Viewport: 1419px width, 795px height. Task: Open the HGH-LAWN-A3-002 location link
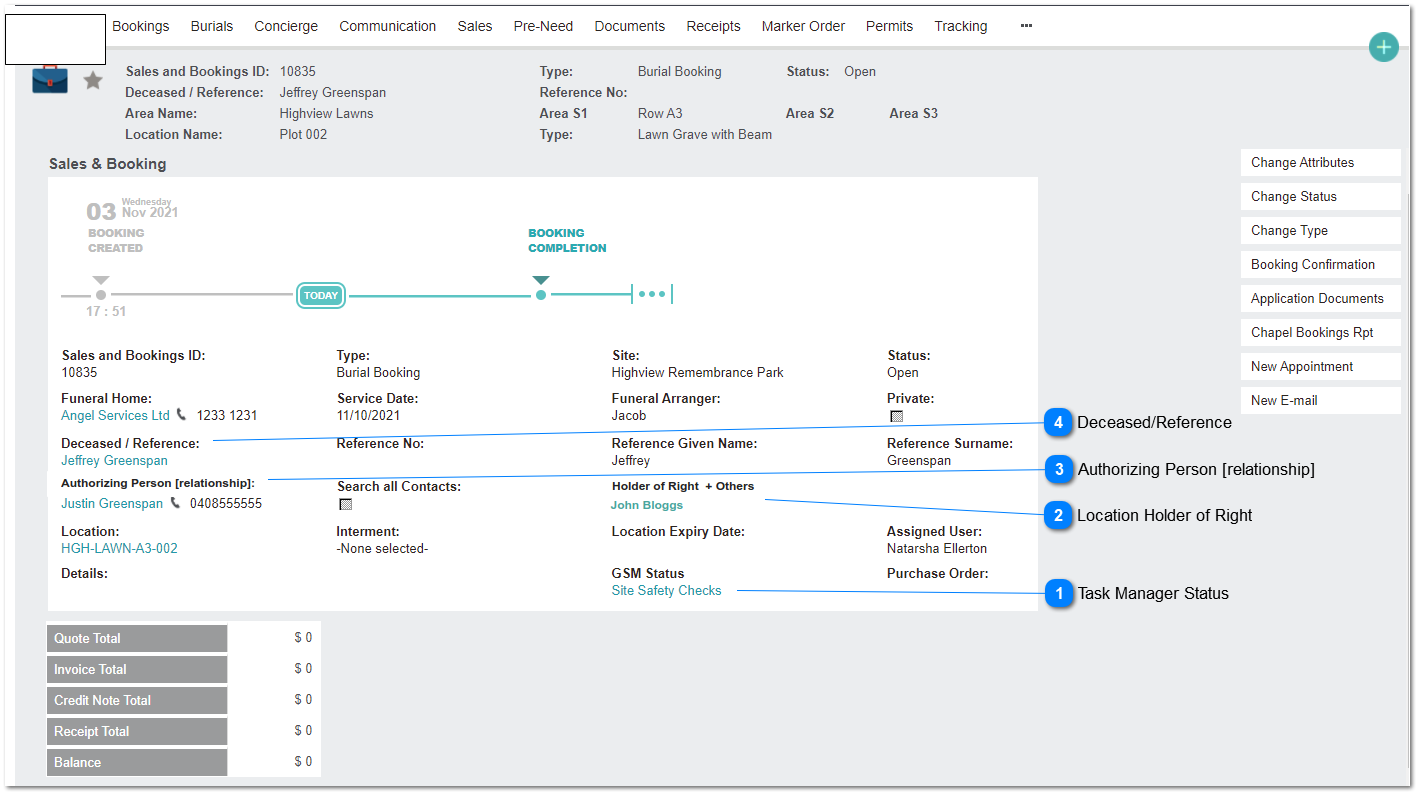point(119,549)
